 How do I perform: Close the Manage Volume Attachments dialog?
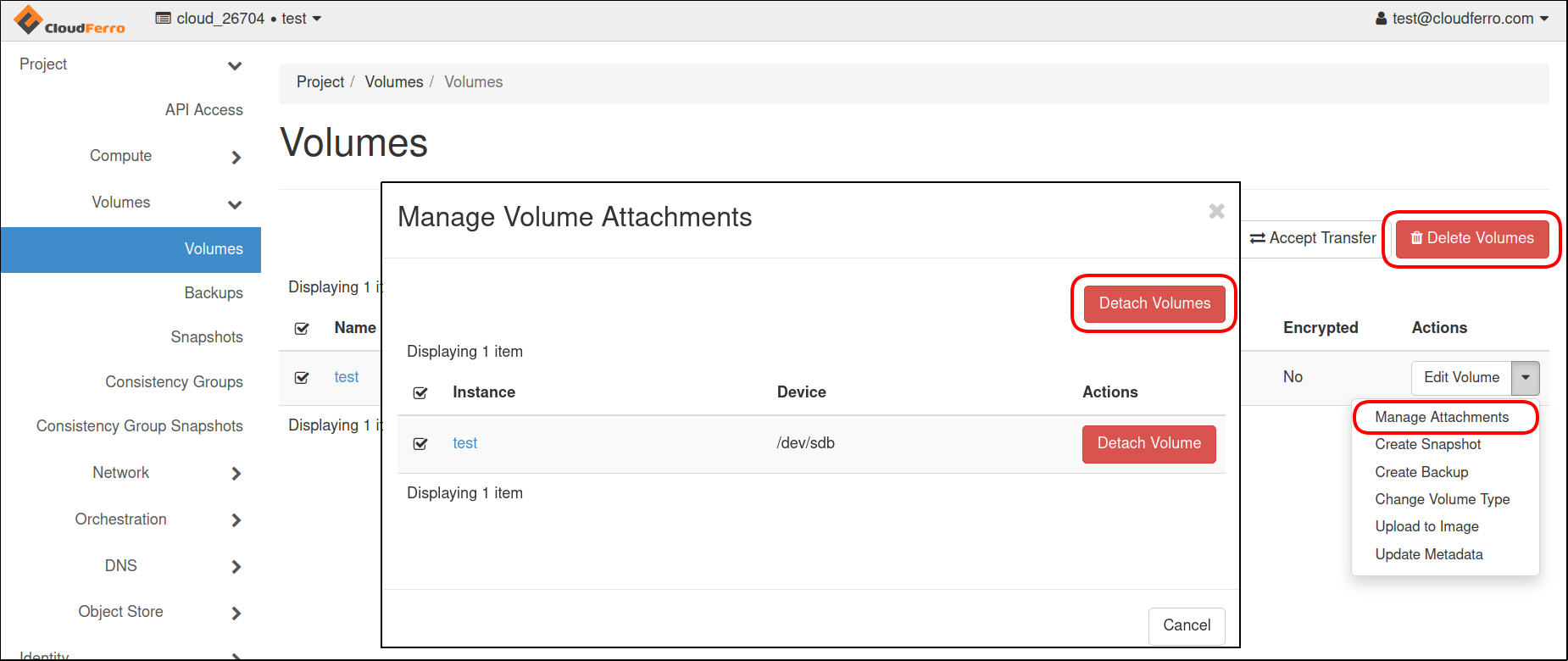coord(1216,211)
